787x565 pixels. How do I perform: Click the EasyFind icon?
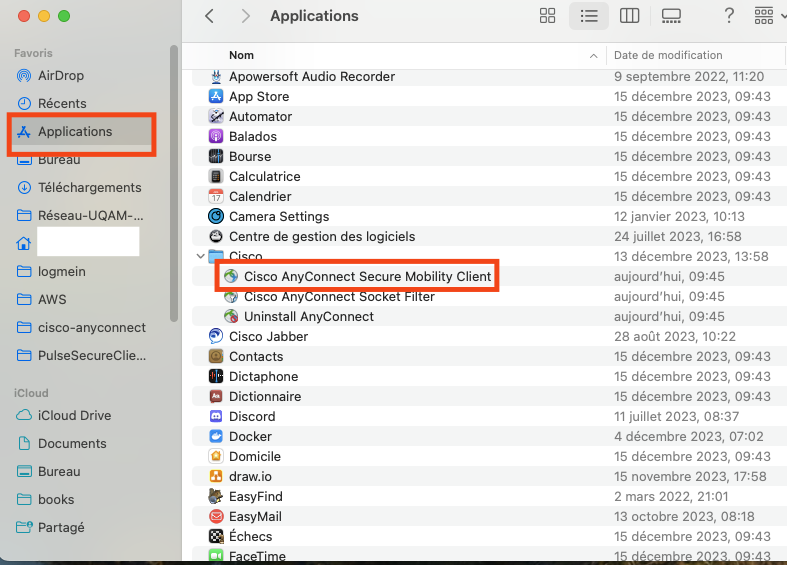(216, 496)
